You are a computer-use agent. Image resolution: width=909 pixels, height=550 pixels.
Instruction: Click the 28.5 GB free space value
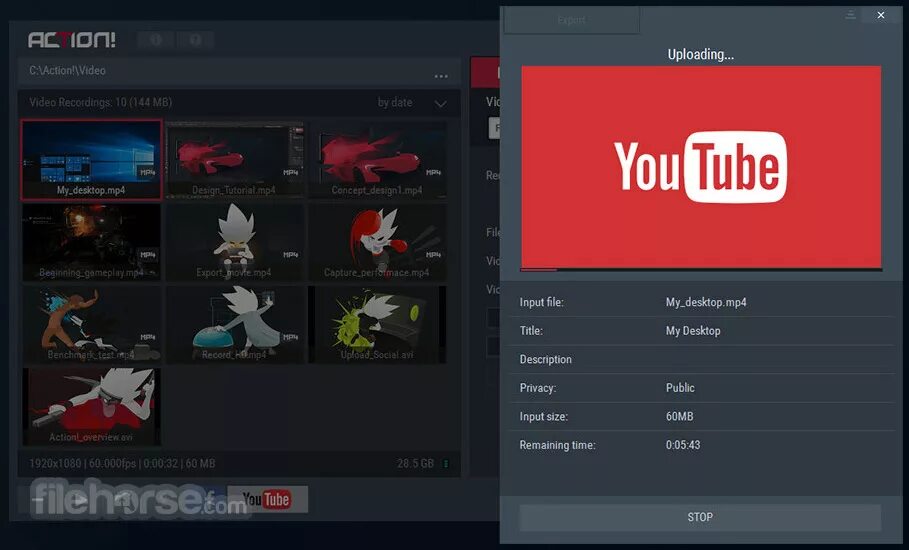coord(415,464)
